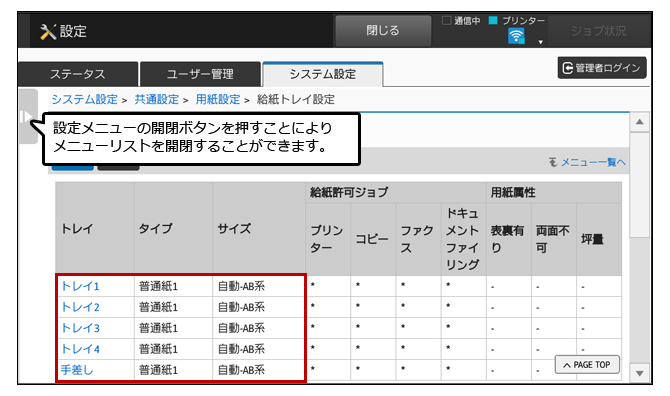Screen dimensions: 670x396
Task: Open the ジョブ状況 panel
Action: click(598, 31)
